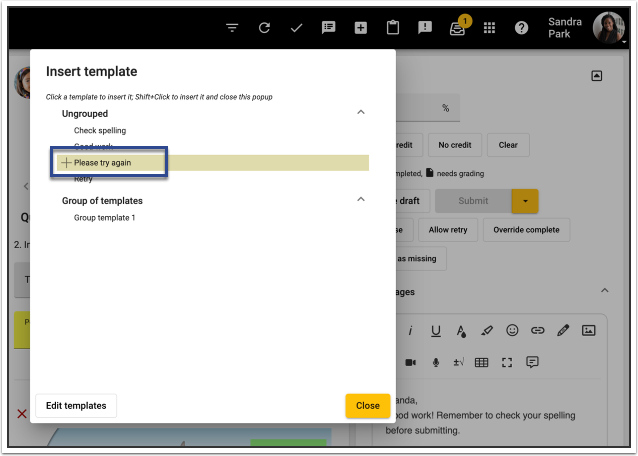Open the inbox with notification badge
638x456 pixels.
click(x=457, y=28)
